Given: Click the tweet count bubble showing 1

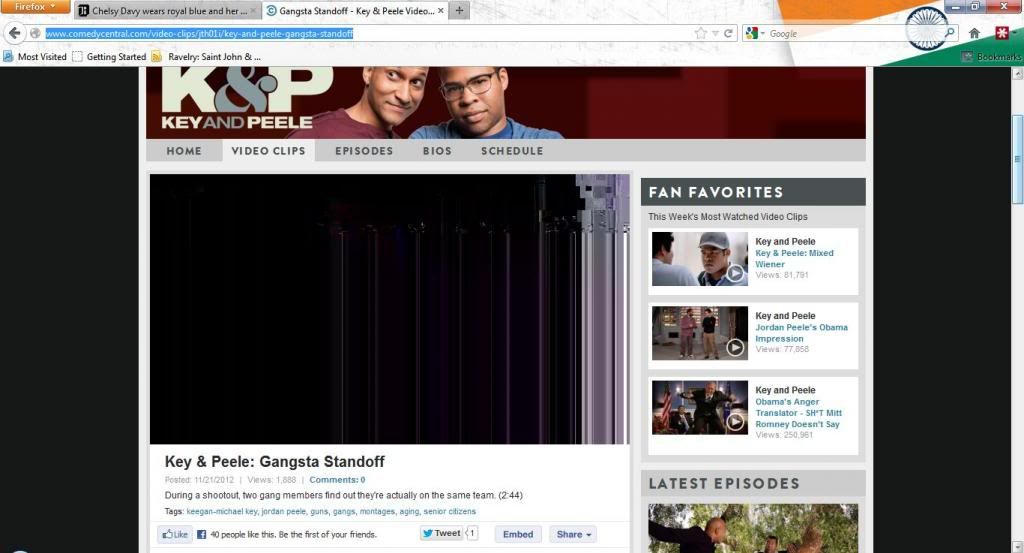Looking at the screenshot, I should click(x=471, y=533).
